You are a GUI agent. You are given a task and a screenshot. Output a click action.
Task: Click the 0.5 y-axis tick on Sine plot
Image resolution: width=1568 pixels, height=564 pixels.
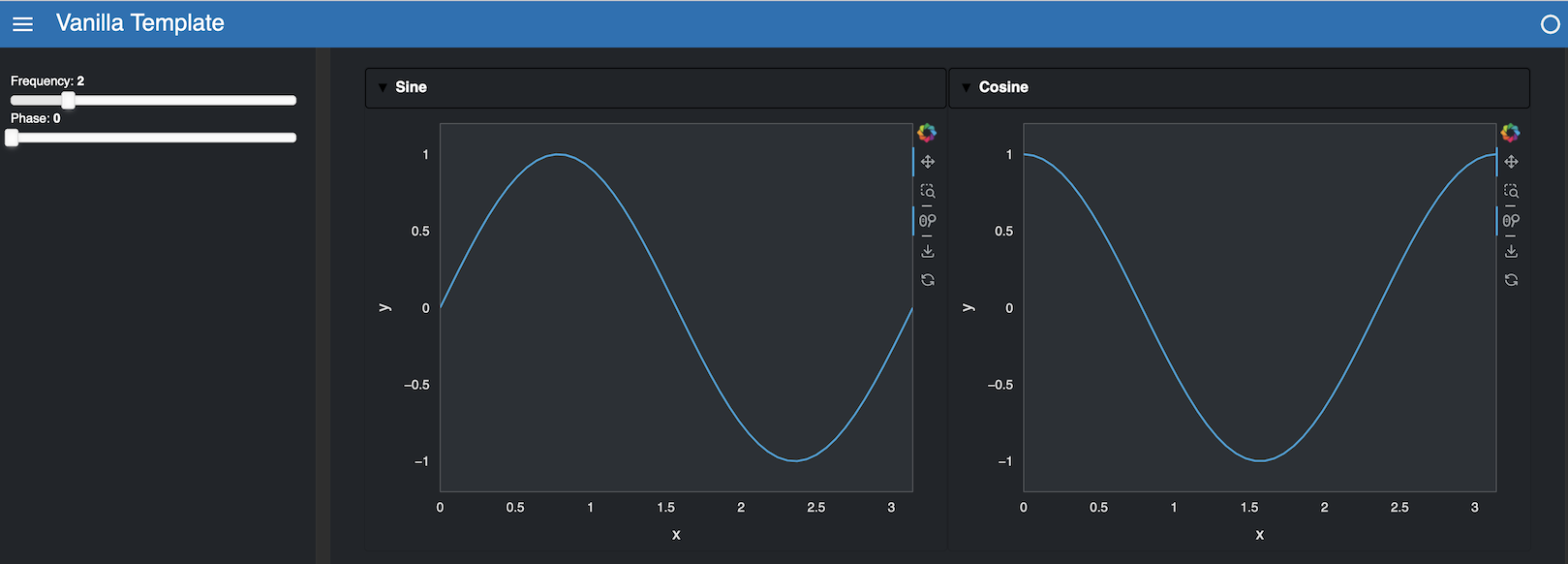click(x=420, y=232)
